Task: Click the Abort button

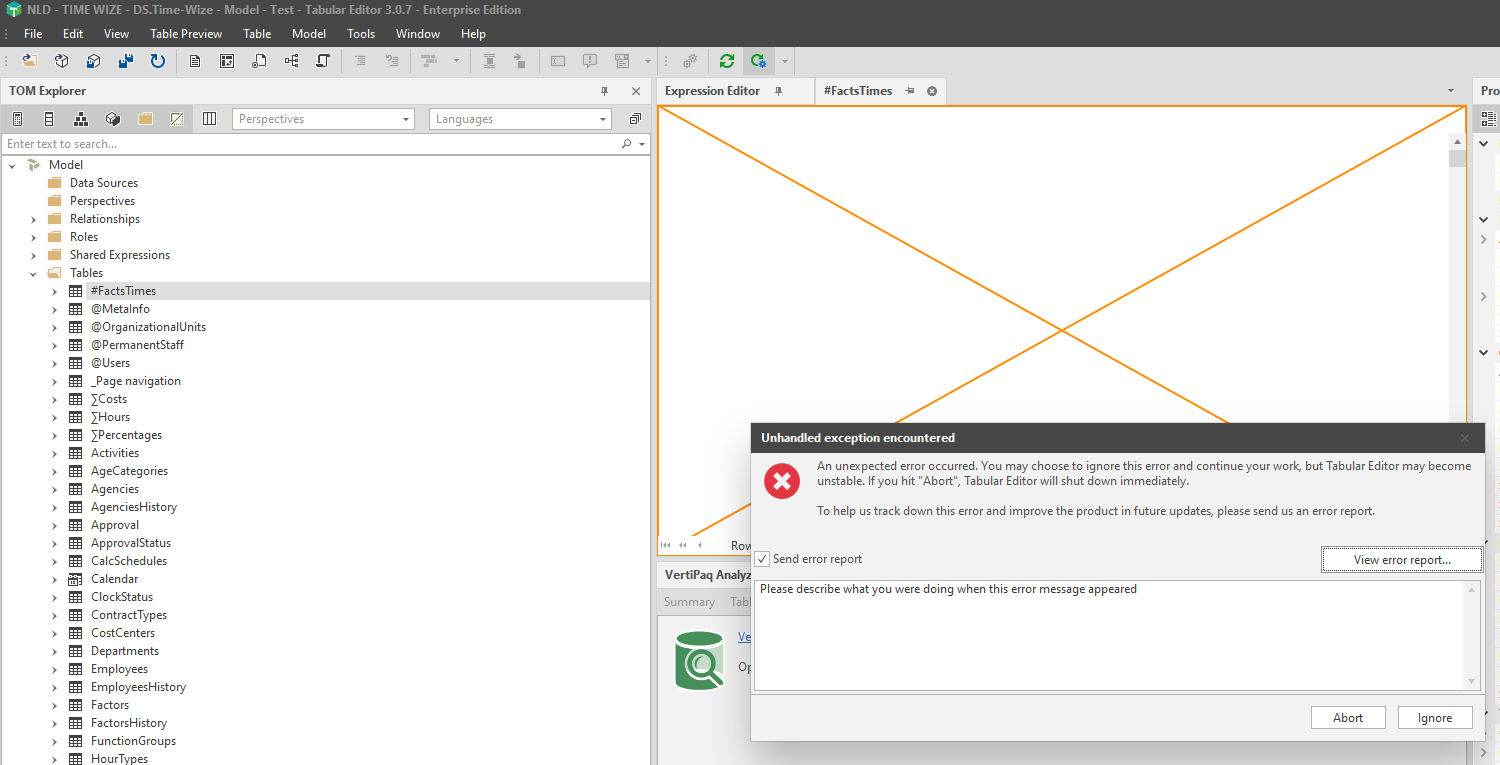Action: coord(1348,718)
